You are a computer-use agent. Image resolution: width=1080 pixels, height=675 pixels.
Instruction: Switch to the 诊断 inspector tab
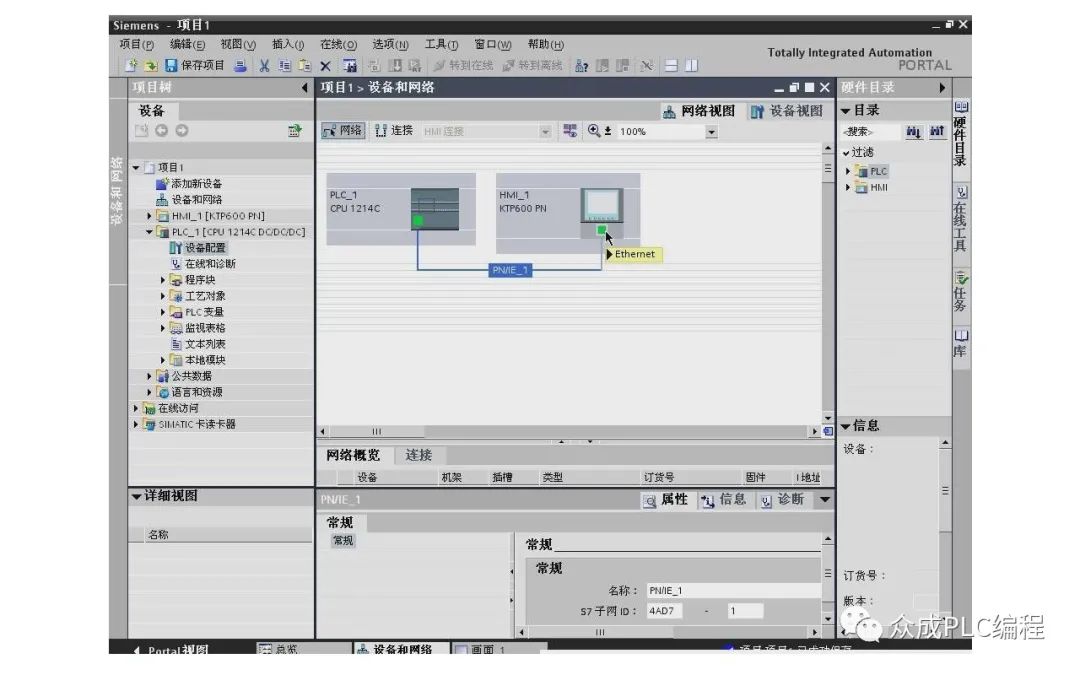point(782,499)
